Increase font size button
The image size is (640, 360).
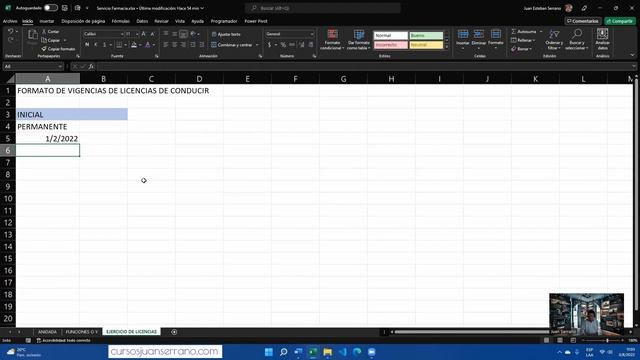144,34
